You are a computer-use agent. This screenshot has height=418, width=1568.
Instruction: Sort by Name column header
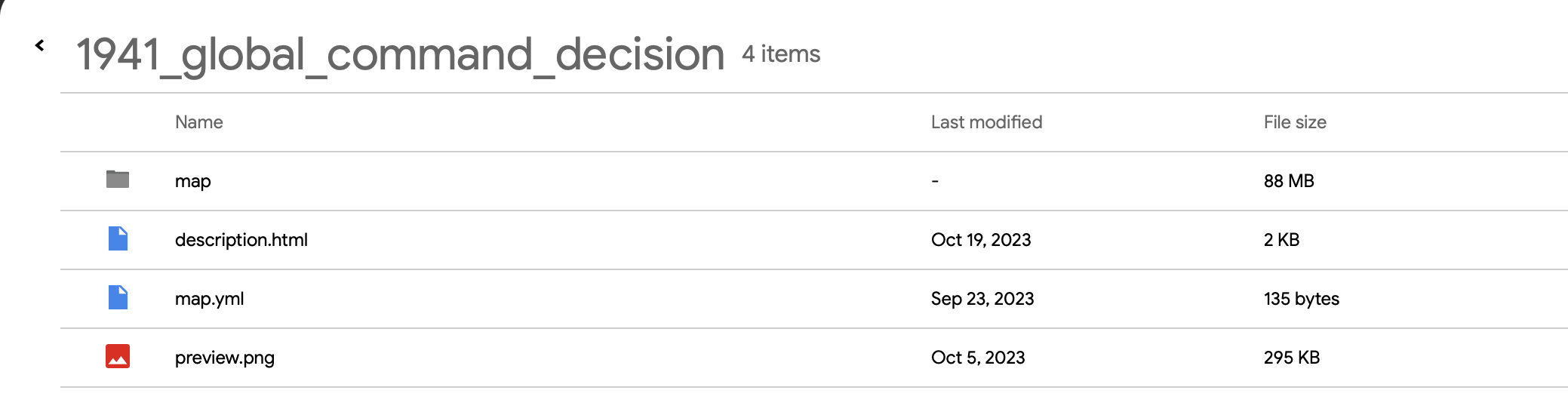198,122
